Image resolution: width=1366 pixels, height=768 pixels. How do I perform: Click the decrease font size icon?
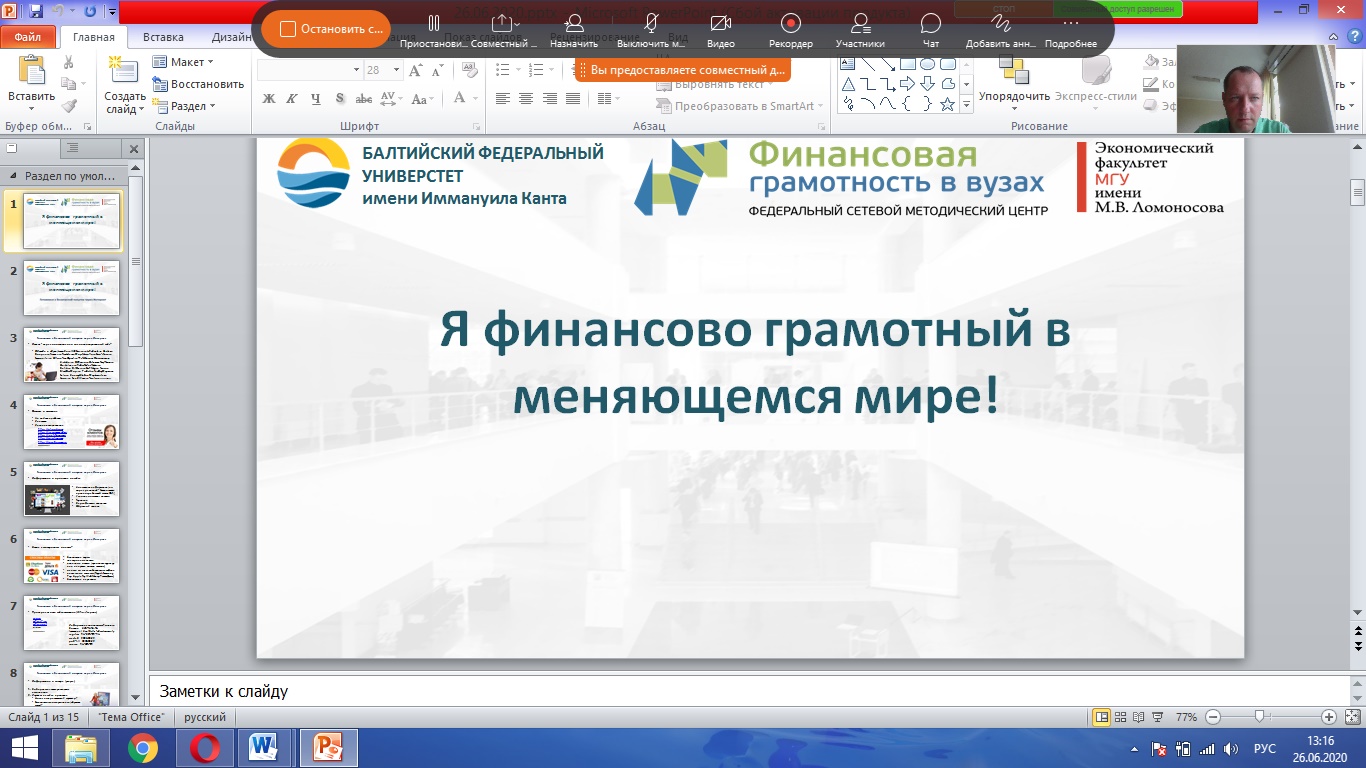pyautogui.click(x=437, y=70)
